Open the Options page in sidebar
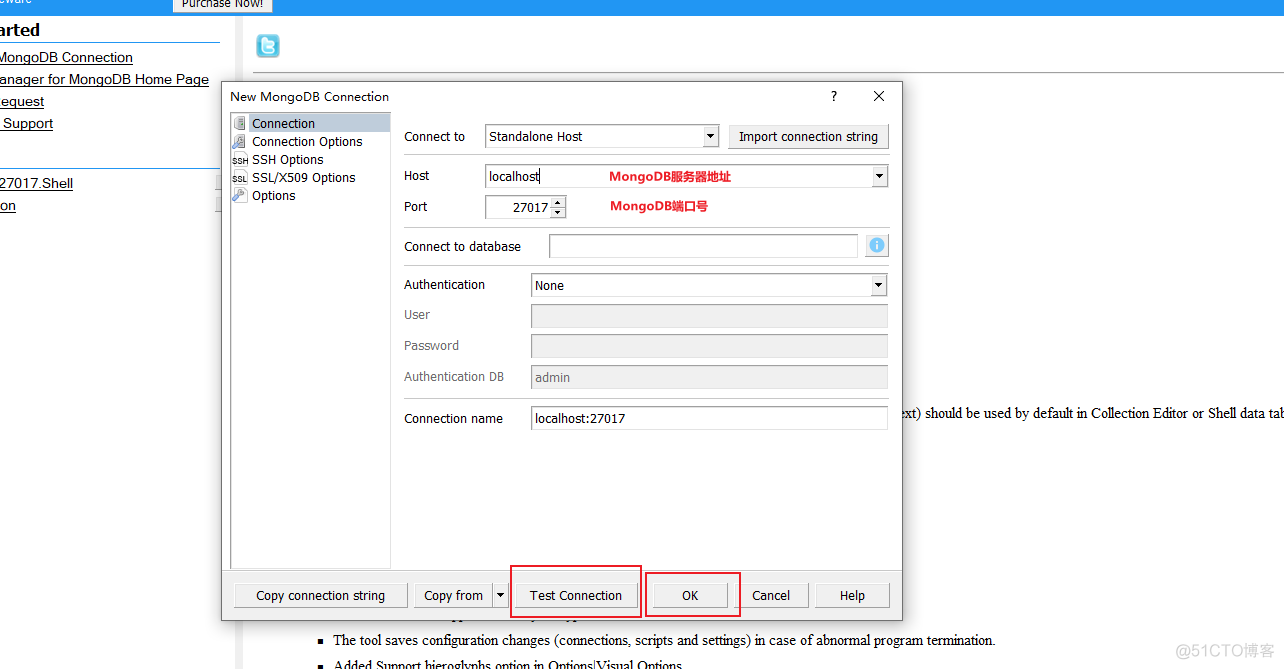Image resolution: width=1284 pixels, height=669 pixels. [274, 195]
